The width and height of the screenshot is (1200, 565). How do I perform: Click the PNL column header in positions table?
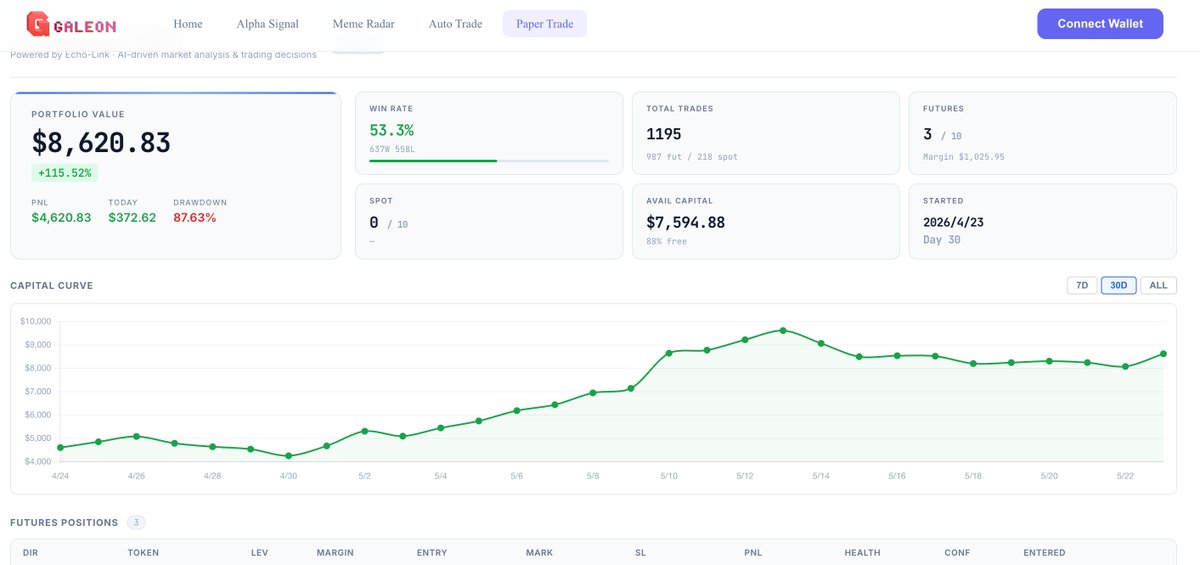click(753, 553)
